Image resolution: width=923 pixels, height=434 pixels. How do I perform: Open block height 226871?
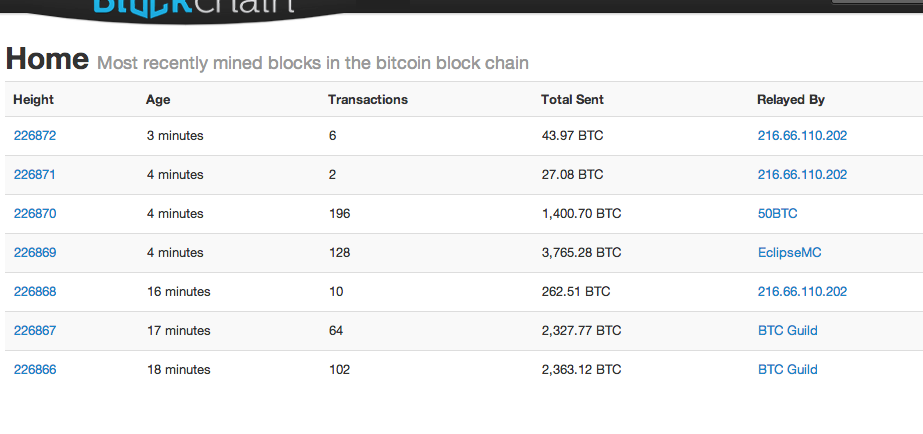click(x=35, y=175)
